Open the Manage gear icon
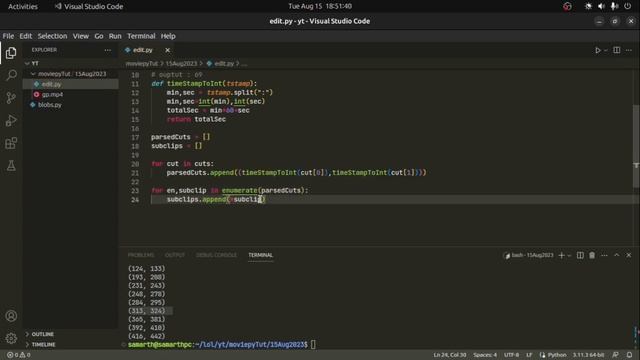Viewport: 640px width, 360px height. coord(11,338)
